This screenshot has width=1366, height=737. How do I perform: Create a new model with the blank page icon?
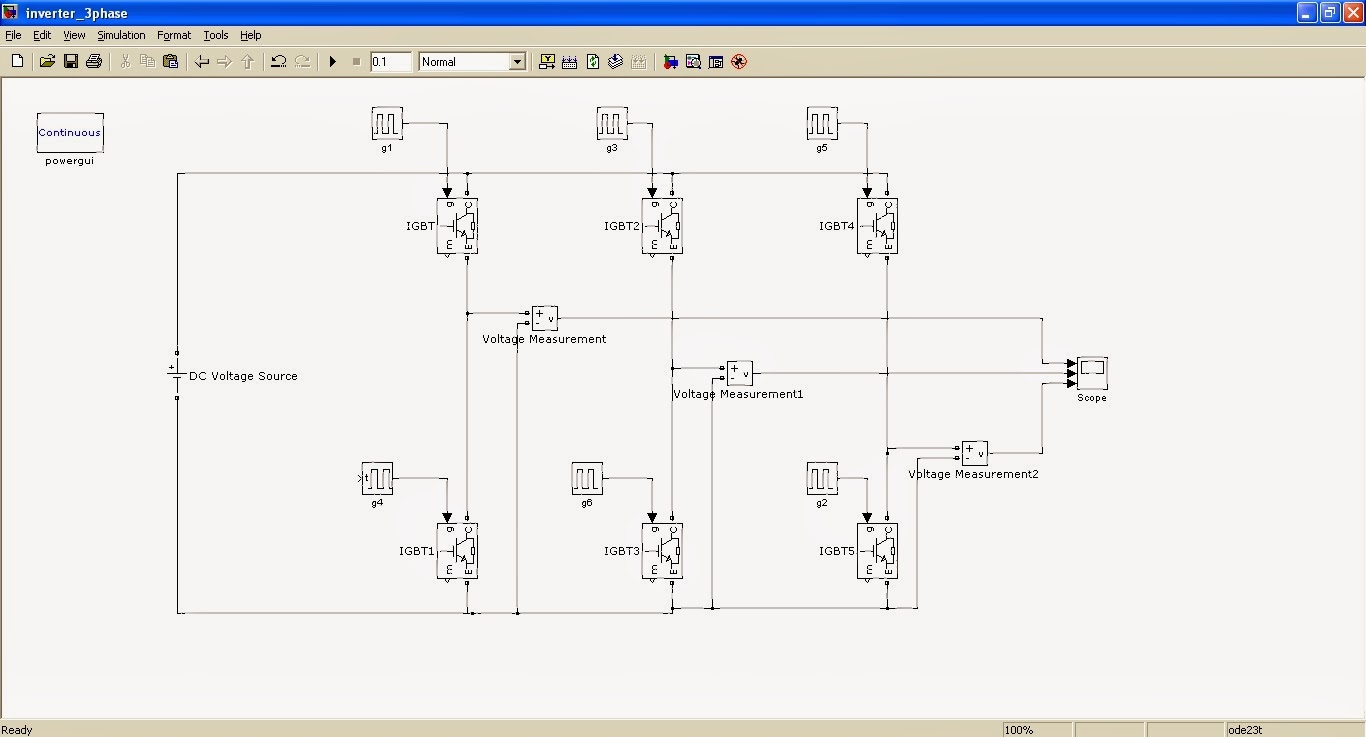[x=17, y=62]
